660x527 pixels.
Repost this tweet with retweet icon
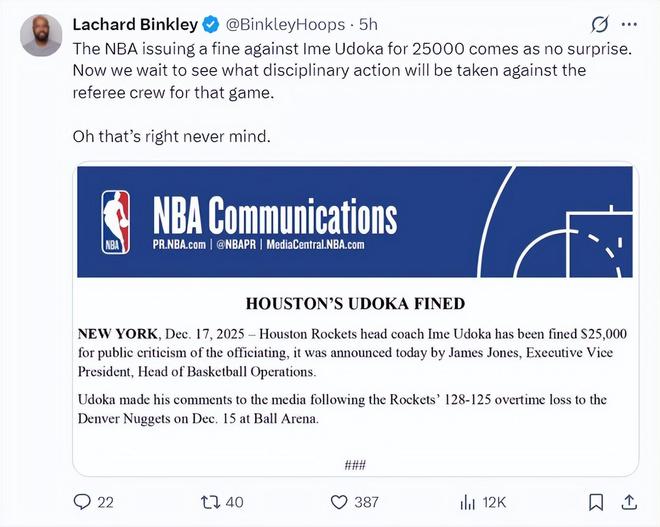(210, 502)
